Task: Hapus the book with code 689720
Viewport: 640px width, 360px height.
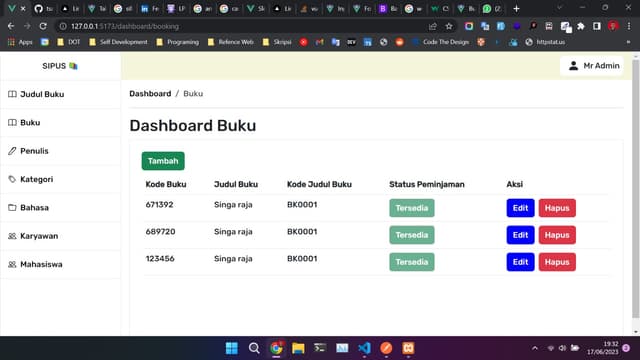Action: (557, 235)
